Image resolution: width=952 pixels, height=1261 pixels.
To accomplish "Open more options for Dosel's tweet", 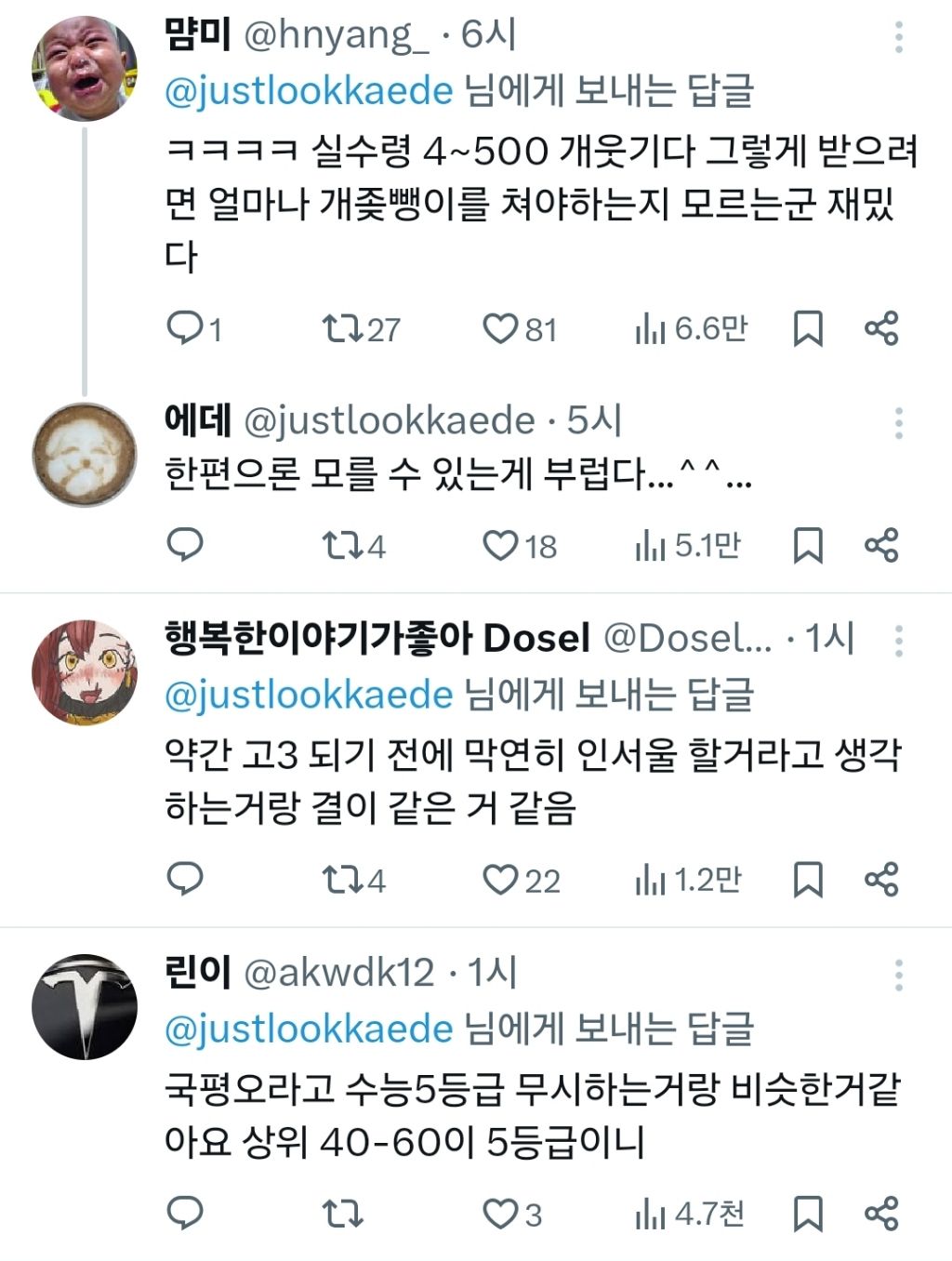I will 898,641.
